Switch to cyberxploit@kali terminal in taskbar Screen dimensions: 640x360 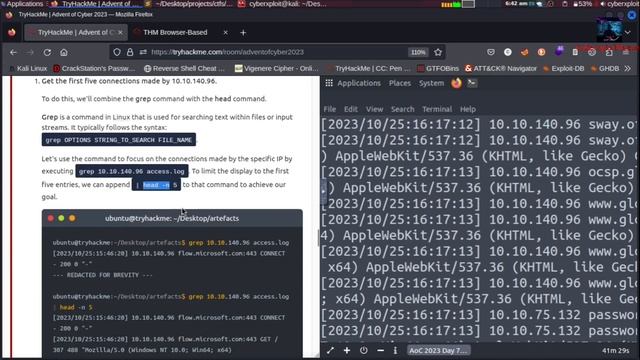pyautogui.click(x=282, y=4)
